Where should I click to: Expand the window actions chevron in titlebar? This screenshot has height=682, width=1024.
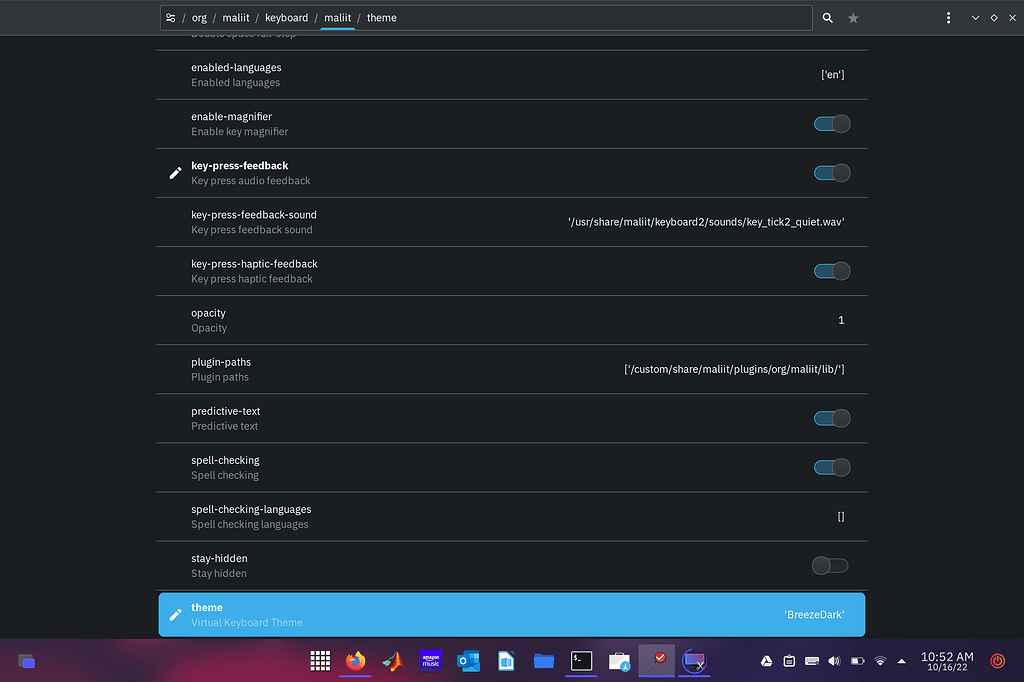[975, 17]
